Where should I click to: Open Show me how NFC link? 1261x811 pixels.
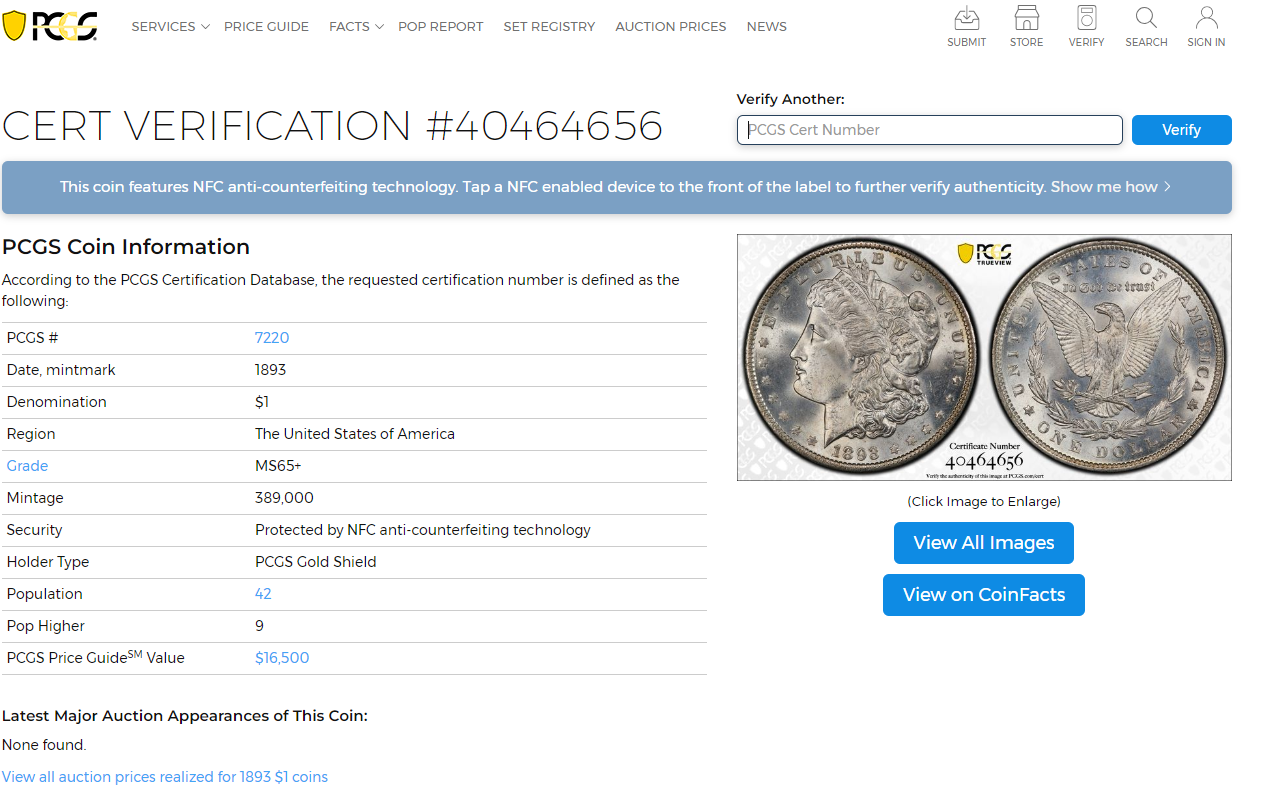1110,187
